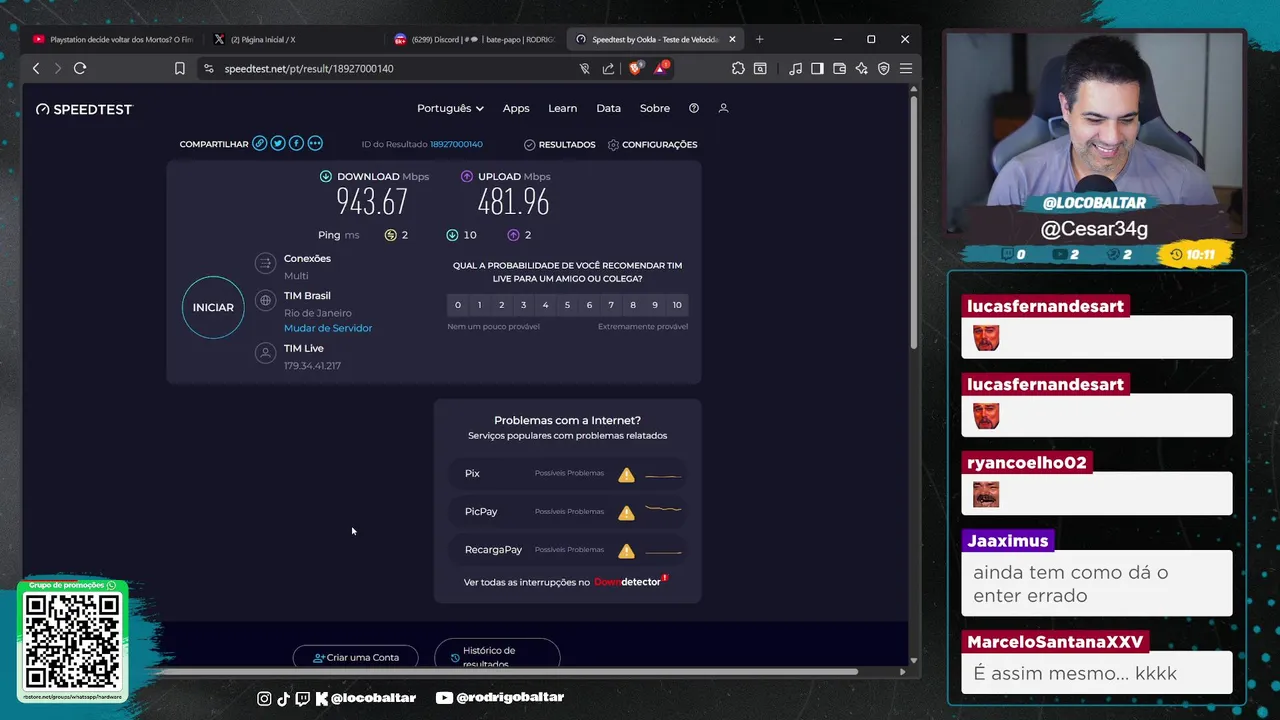
Task: Share result on Facebook icon
Action: point(296,143)
